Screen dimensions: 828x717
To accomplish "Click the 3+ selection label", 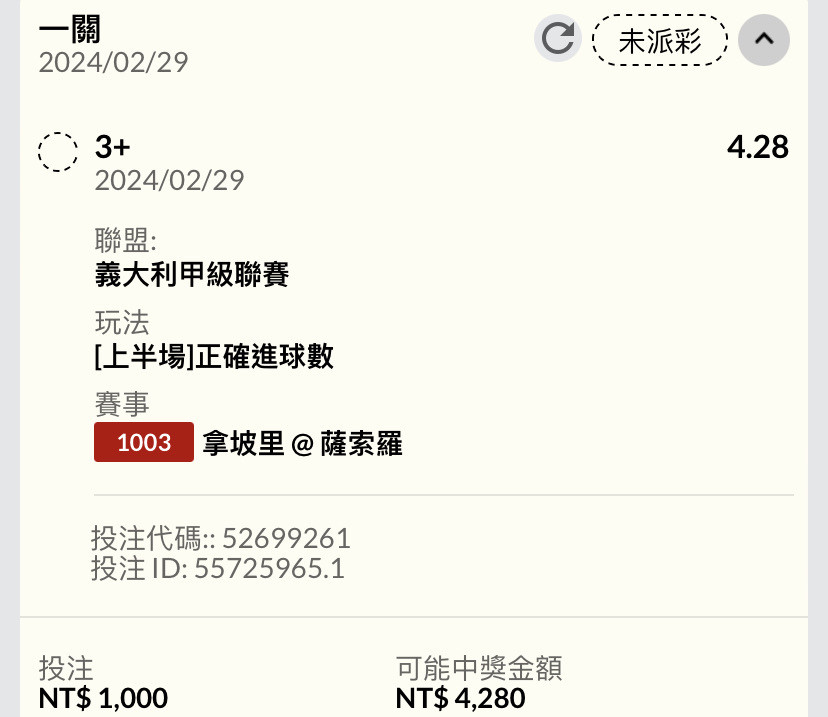I will coord(112,146).
